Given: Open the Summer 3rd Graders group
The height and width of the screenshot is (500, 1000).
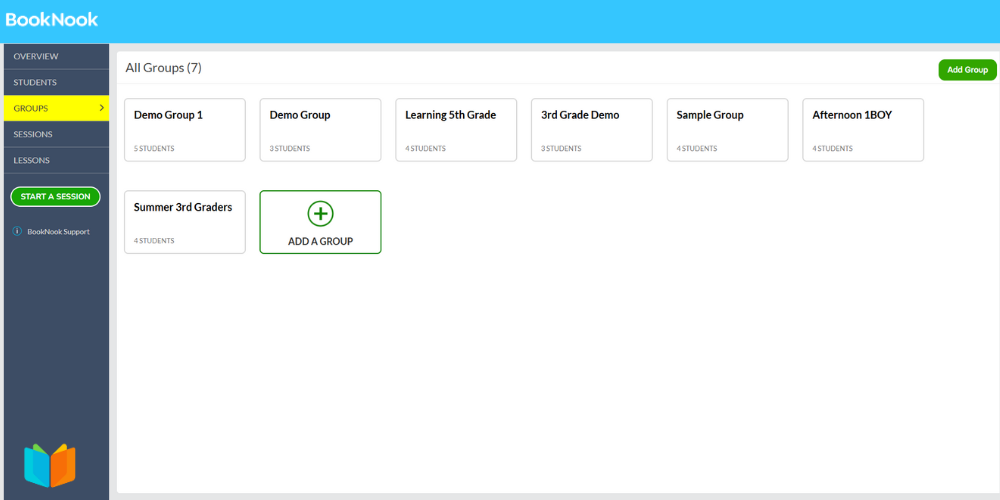Looking at the screenshot, I should (185, 221).
